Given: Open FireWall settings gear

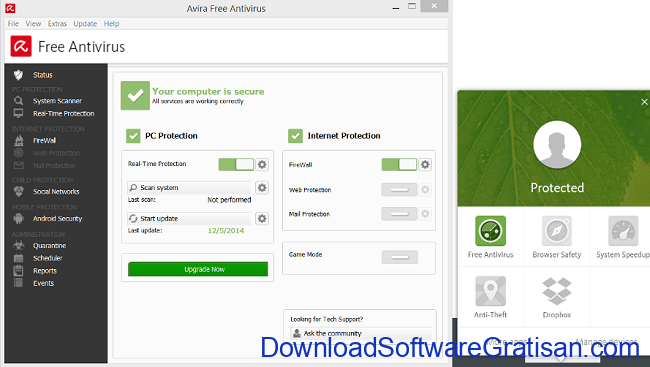Looking at the screenshot, I should pyautogui.click(x=425, y=165).
